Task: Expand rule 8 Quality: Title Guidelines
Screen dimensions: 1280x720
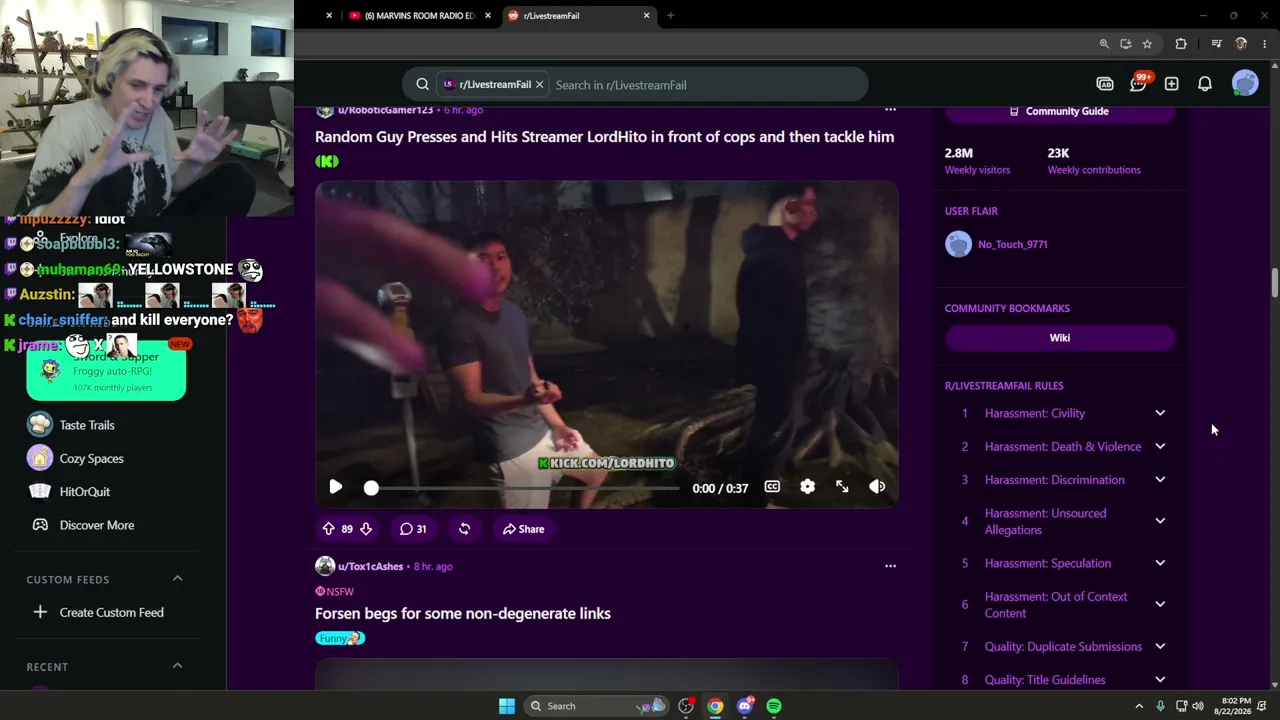Action: coord(1160,680)
